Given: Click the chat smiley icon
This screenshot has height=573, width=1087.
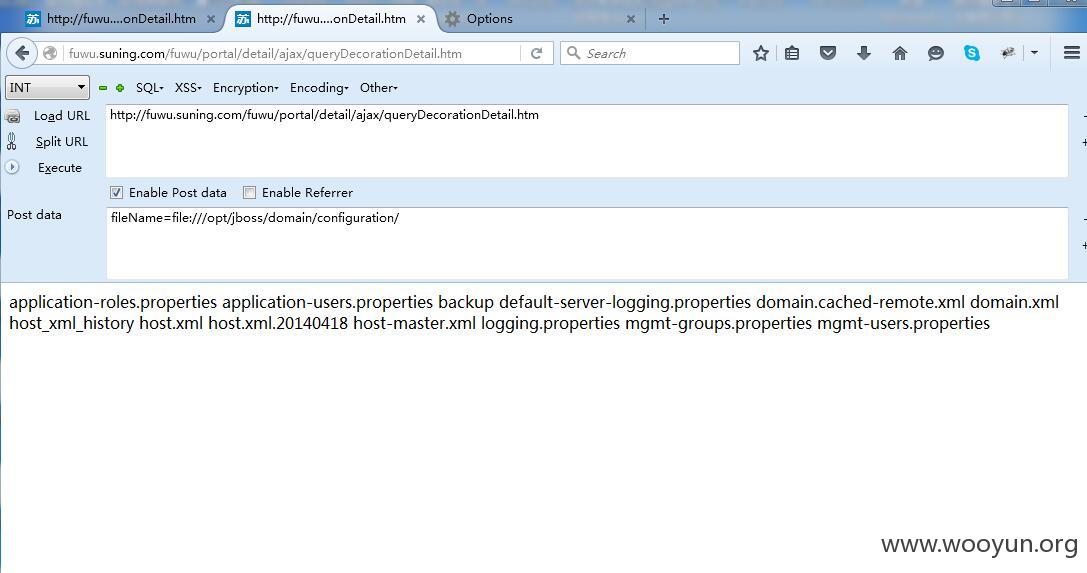Looking at the screenshot, I should (x=936, y=53).
